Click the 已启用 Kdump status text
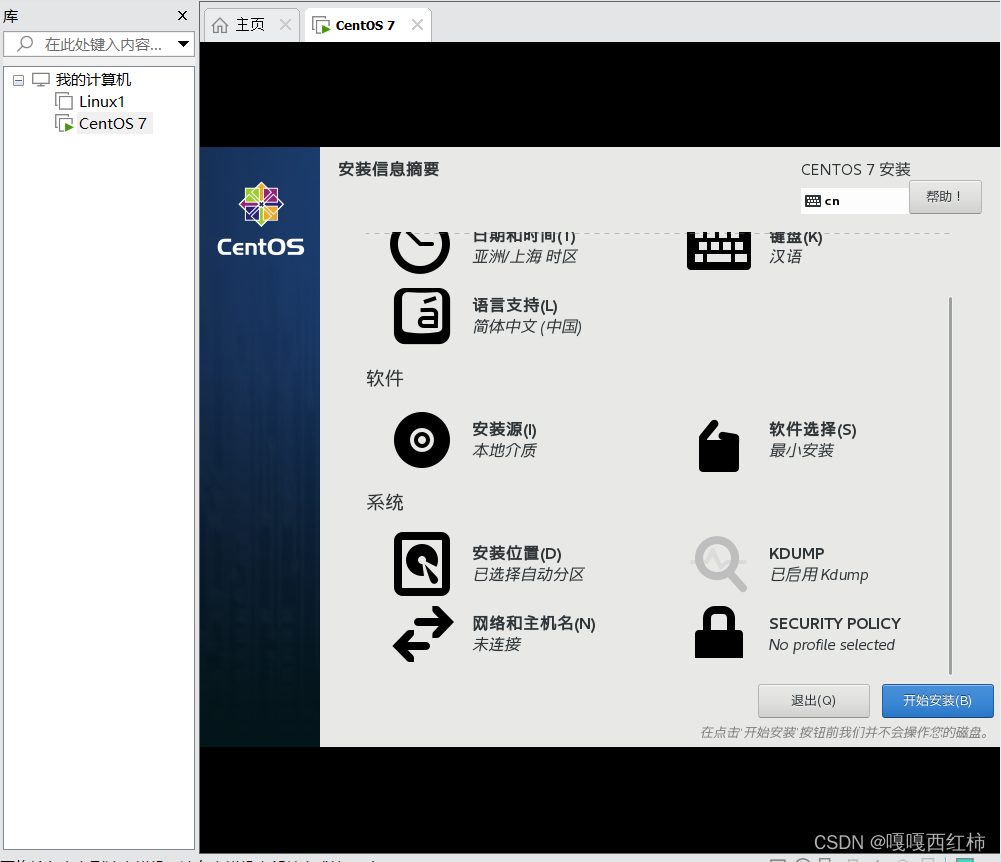The width and height of the screenshot is (1001, 862). coord(819,575)
